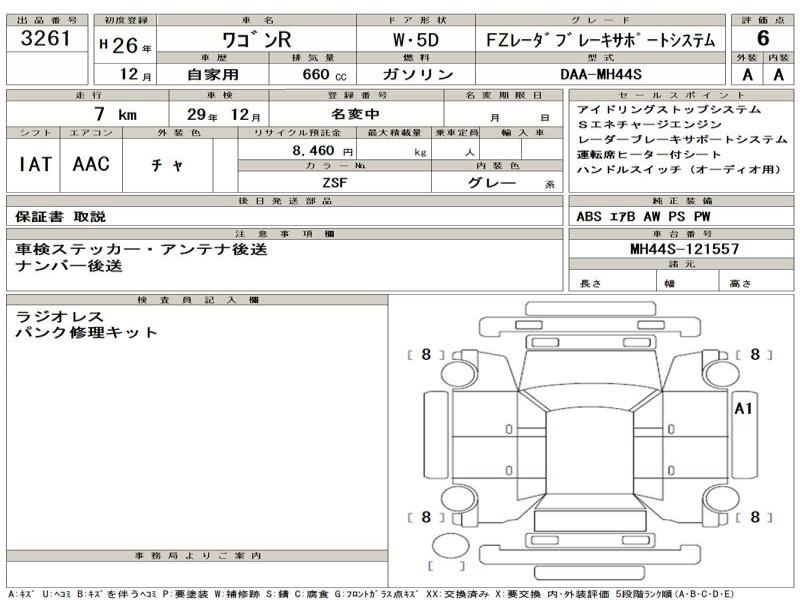Select the chassis number MH44S-121557
Screen dimensions: 800x600
pos(684,248)
